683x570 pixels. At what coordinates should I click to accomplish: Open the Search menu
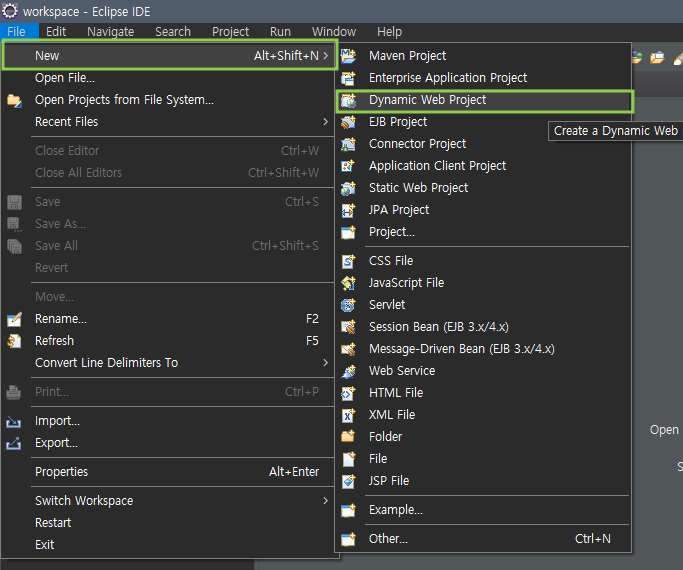(173, 32)
